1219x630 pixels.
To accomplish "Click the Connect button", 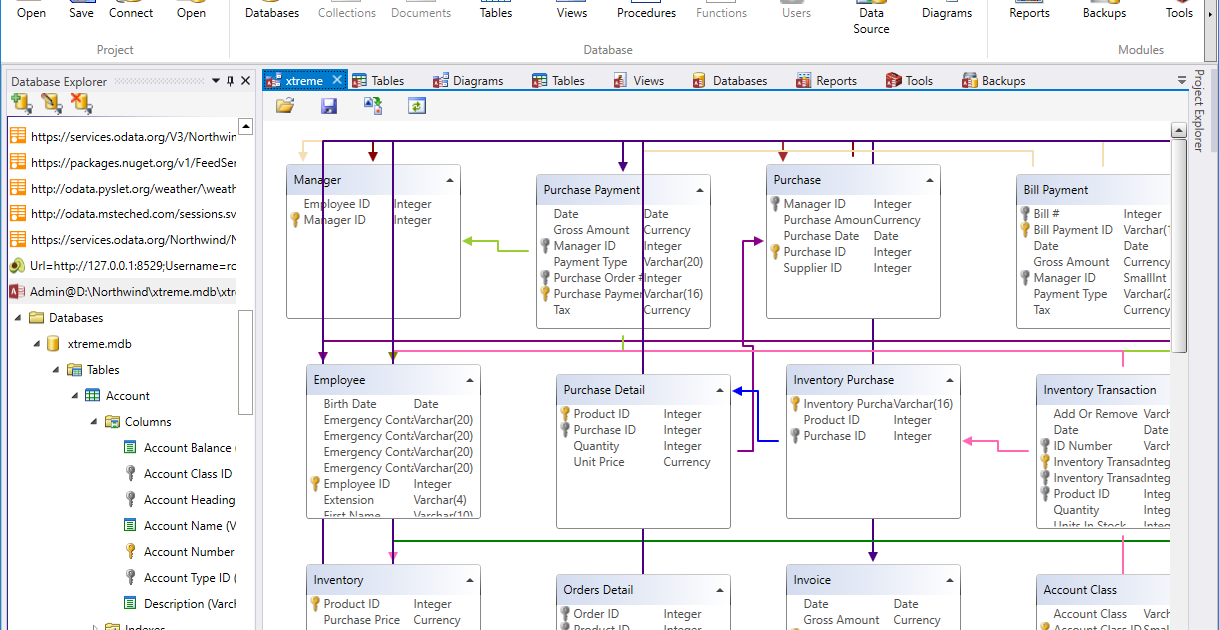I will point(131,12).
